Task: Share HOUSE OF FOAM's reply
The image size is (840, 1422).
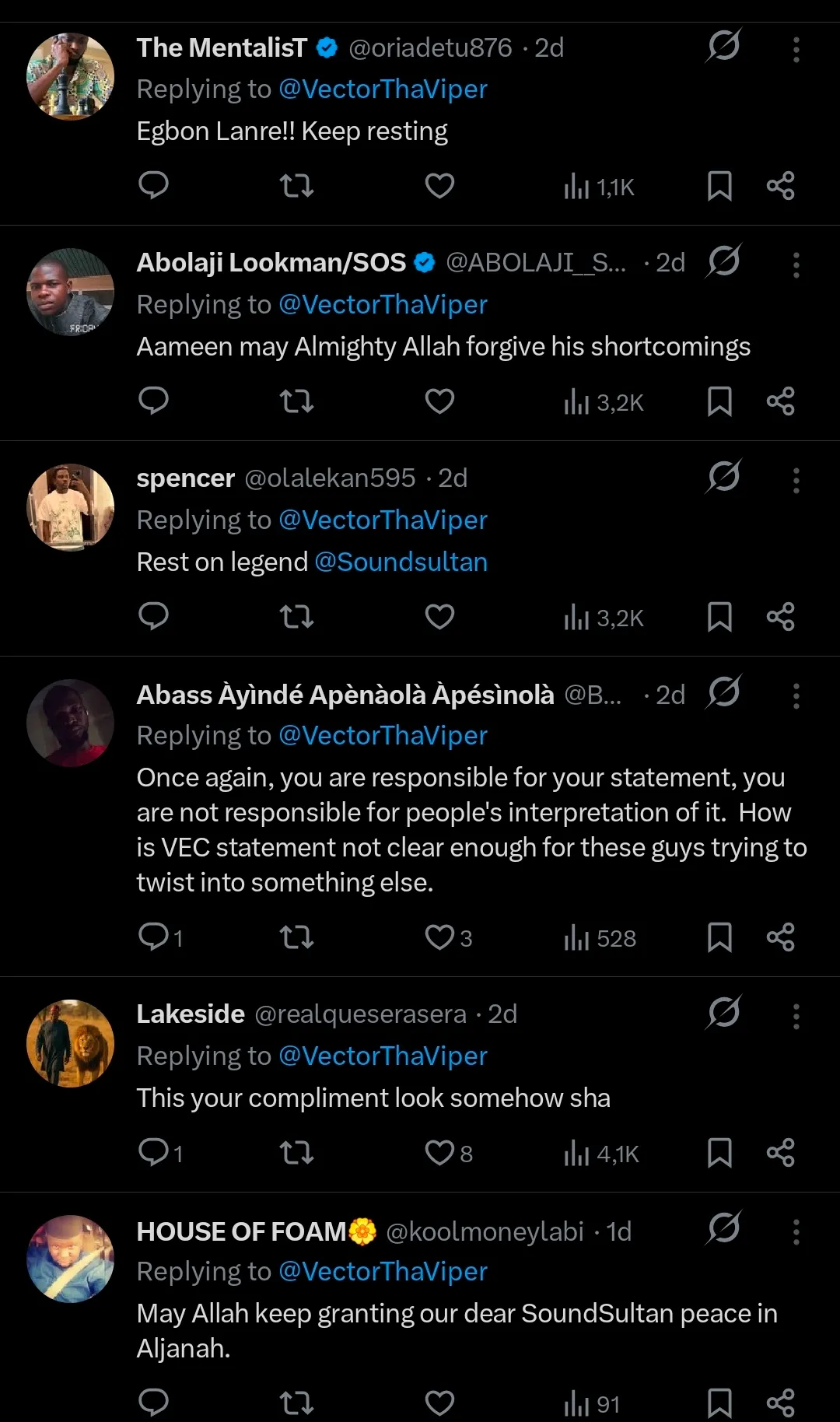Action: pyautogui.click(x=780, y=1403)
